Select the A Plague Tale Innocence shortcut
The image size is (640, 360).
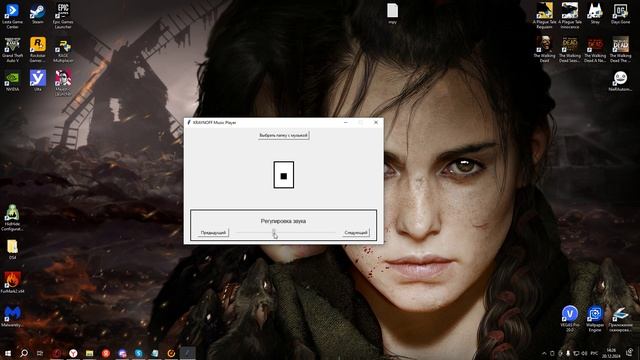coord(570,16)
